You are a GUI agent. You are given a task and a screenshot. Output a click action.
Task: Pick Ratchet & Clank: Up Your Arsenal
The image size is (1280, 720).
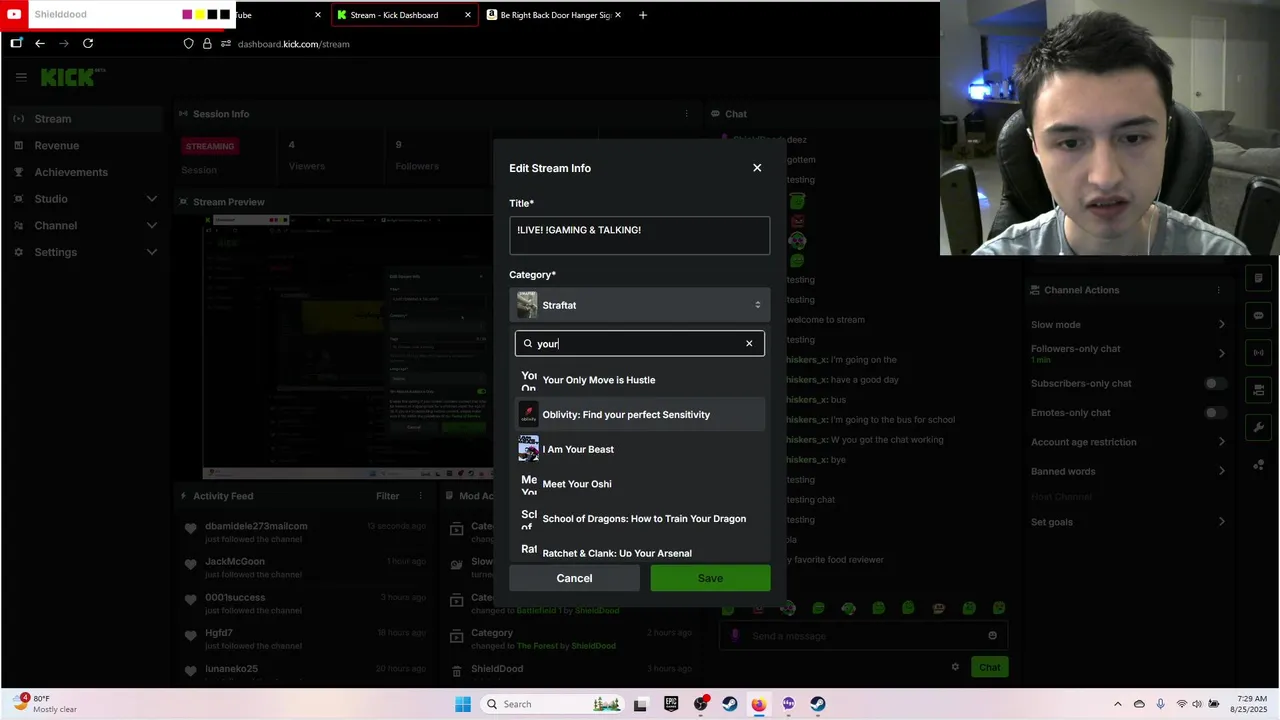(640, 550)
